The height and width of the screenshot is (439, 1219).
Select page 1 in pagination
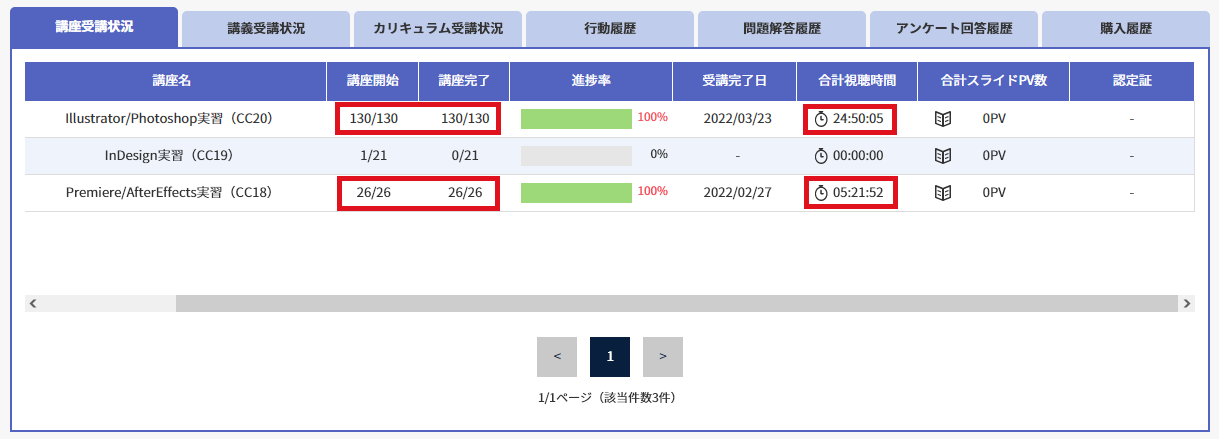[610, 356]
